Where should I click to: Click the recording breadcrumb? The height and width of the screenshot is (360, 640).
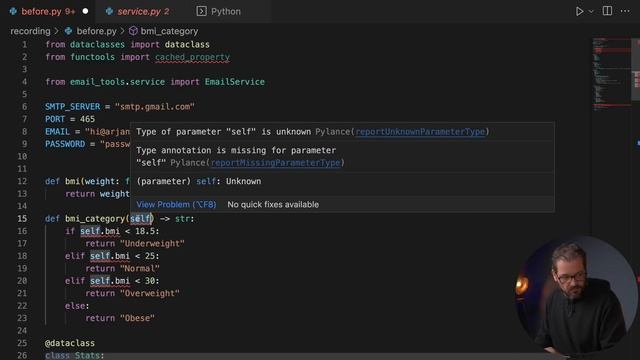click(x=30, y=31)
